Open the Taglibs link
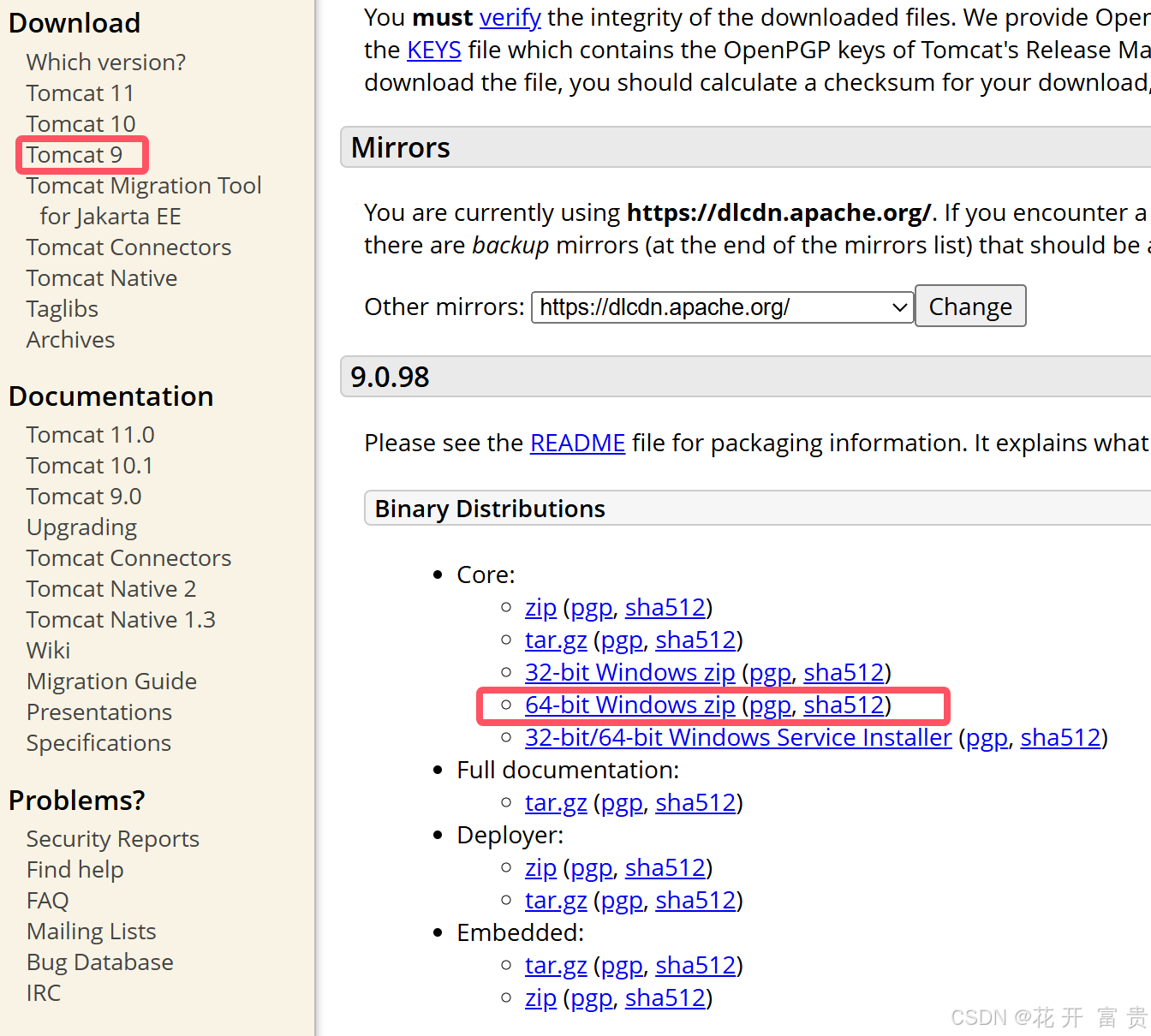1151x1036 pixels. pyautogui.click(x=63, y=309)
